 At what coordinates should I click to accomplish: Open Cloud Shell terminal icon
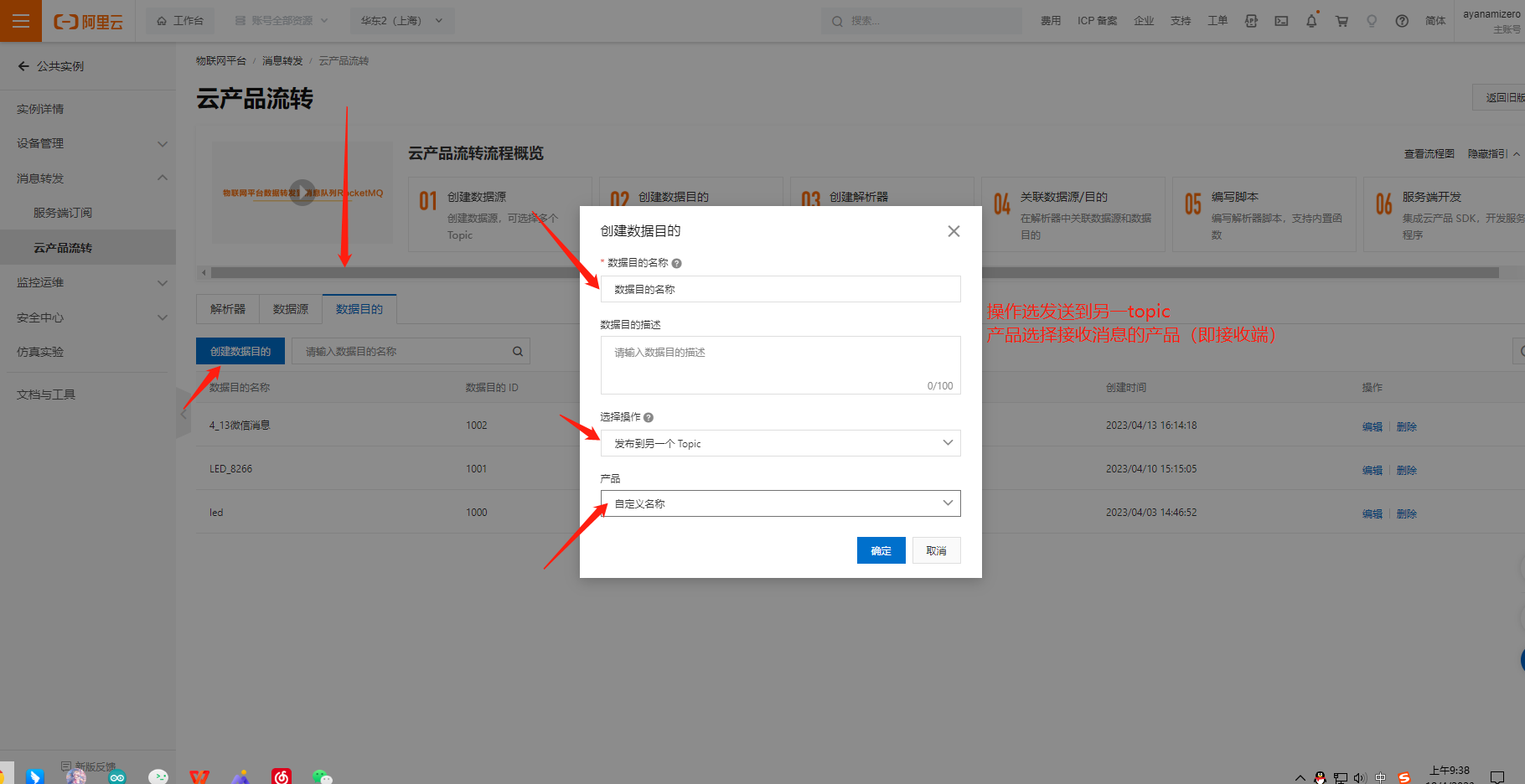1281,21
